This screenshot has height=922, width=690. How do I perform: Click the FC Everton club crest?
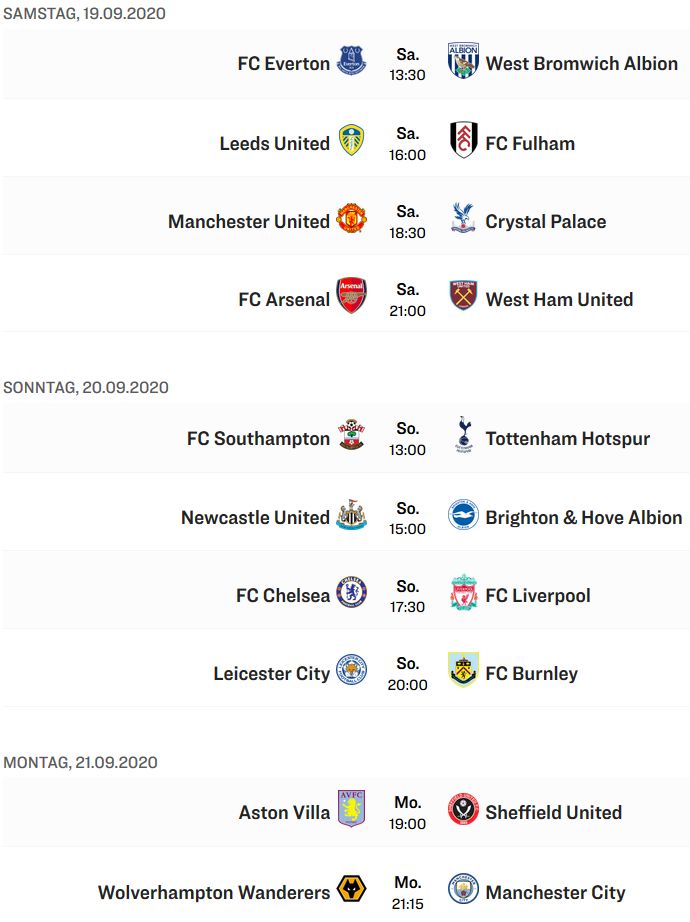(351, 61)
